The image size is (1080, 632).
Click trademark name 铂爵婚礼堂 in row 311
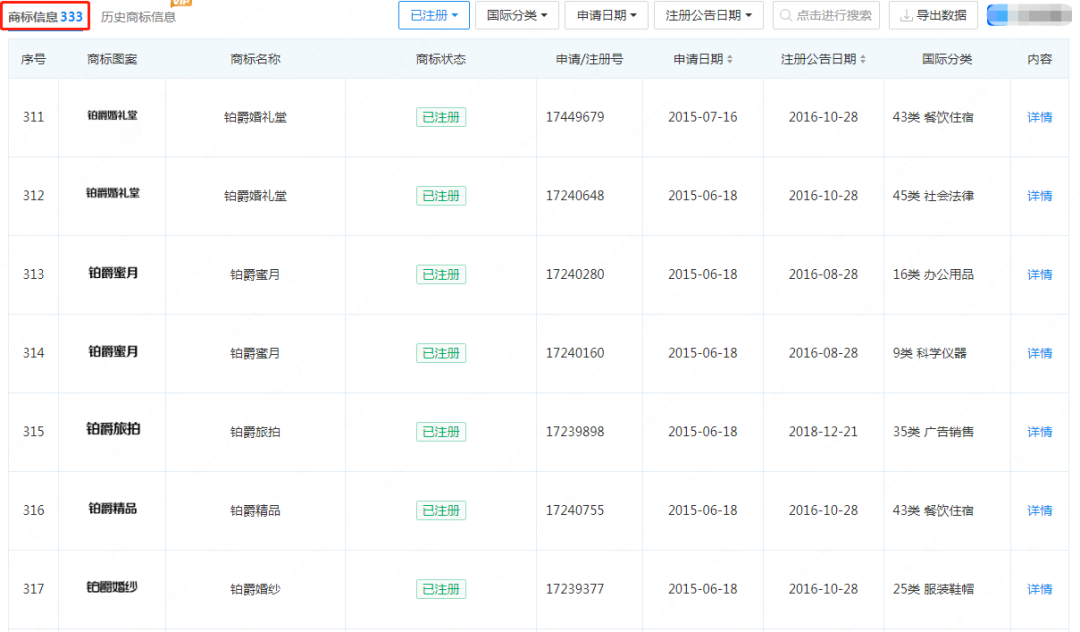pyautogui.click(x=256, y=117)
